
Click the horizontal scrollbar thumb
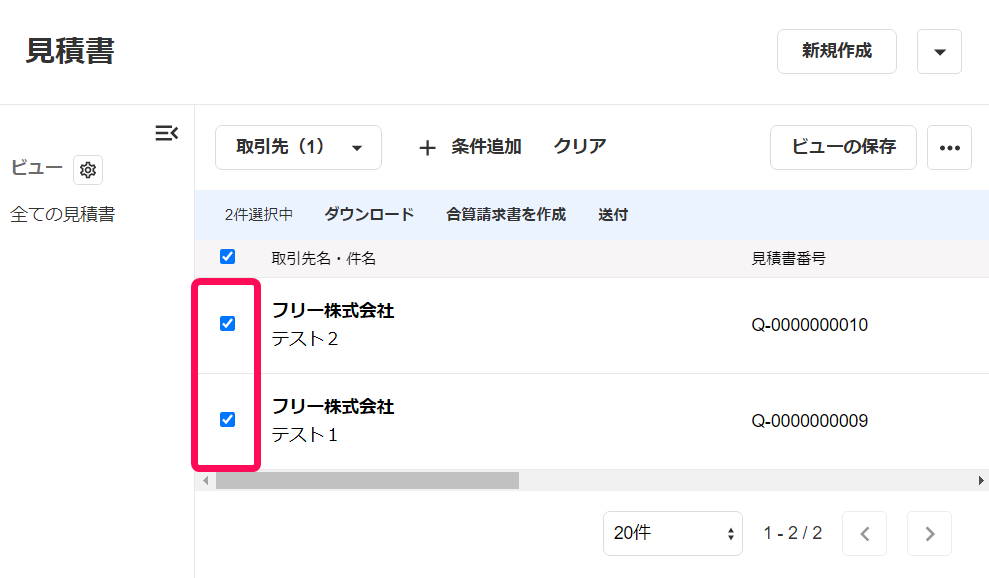click(367, 481)
